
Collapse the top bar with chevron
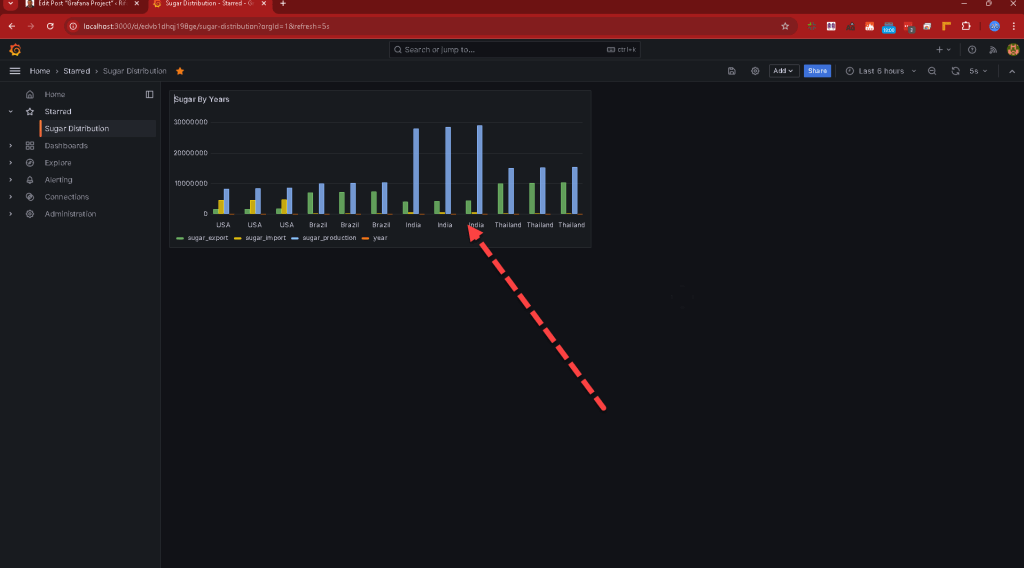[x=1012, y=71]
